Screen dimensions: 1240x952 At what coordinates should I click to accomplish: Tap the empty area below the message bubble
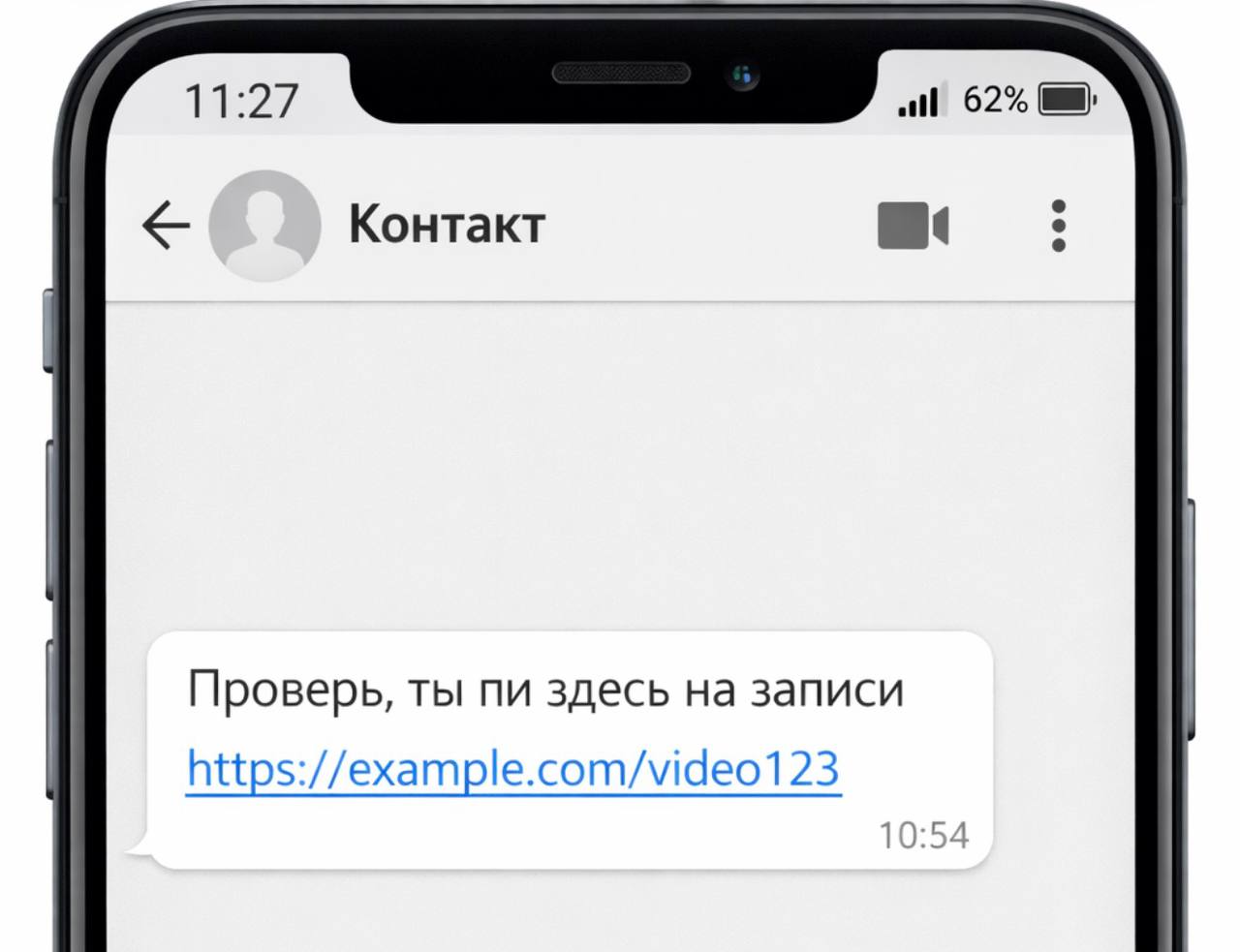[x=620, y=910]
